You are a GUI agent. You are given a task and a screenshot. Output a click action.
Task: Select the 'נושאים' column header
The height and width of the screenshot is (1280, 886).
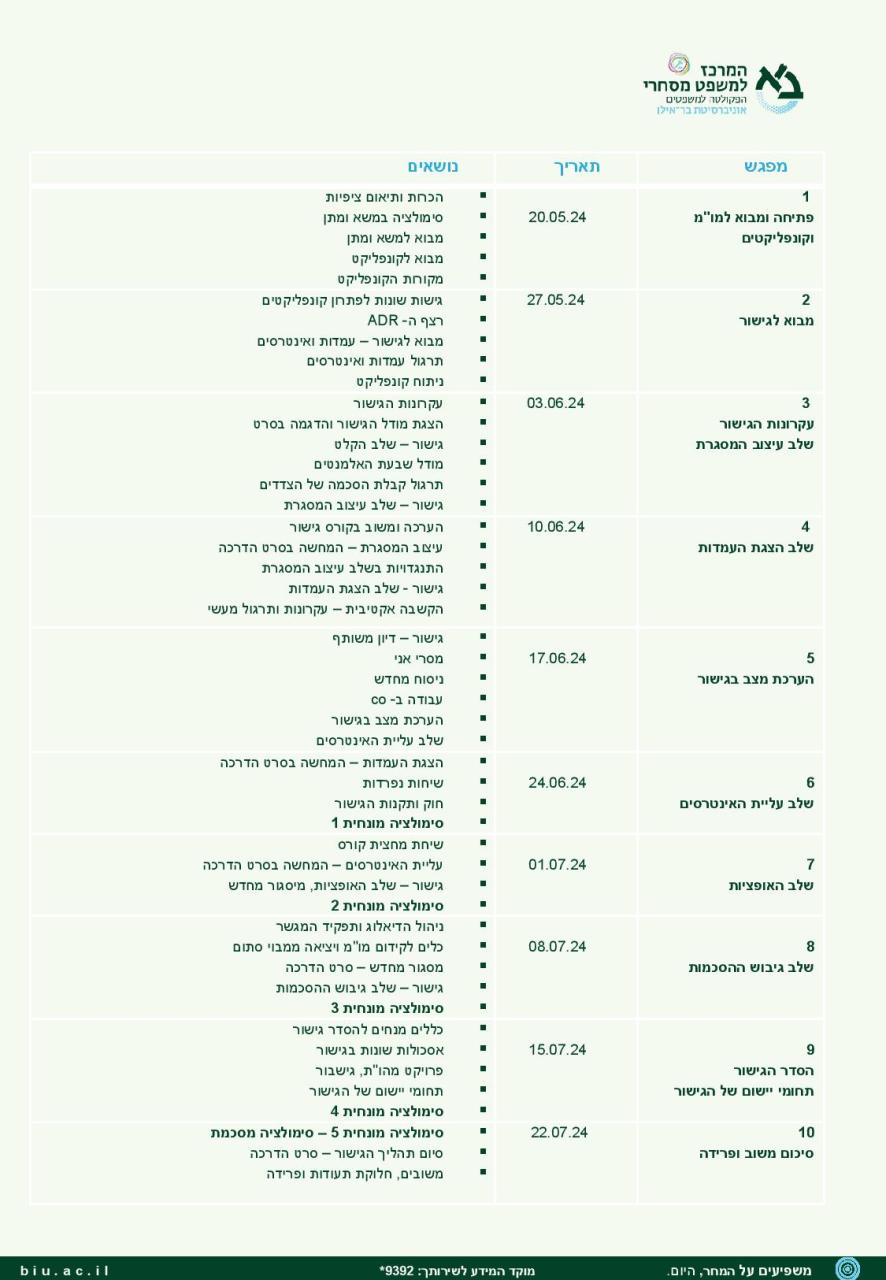(x=433, y=167)
